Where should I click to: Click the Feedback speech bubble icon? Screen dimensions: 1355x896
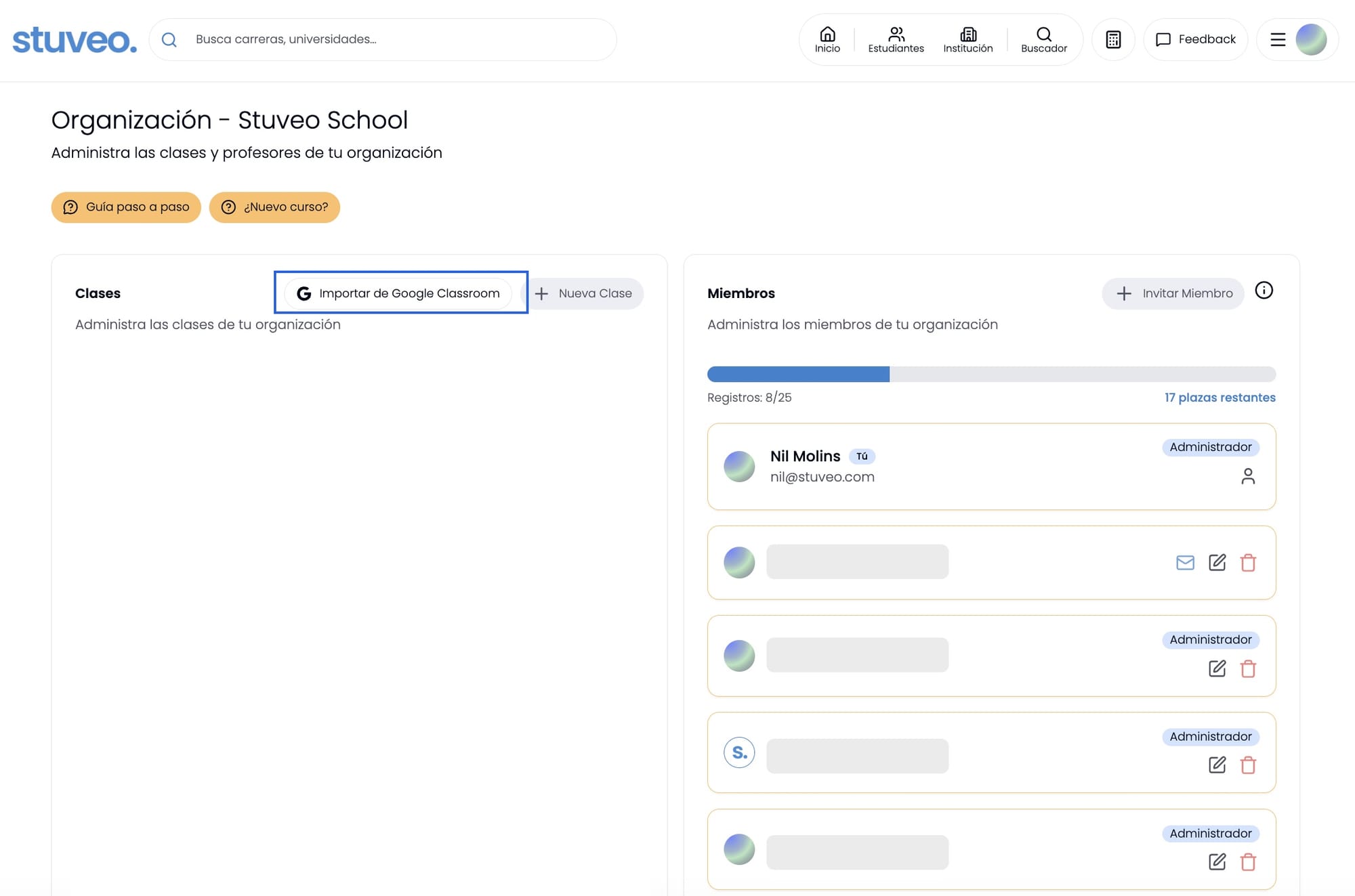click(1163, 40)
